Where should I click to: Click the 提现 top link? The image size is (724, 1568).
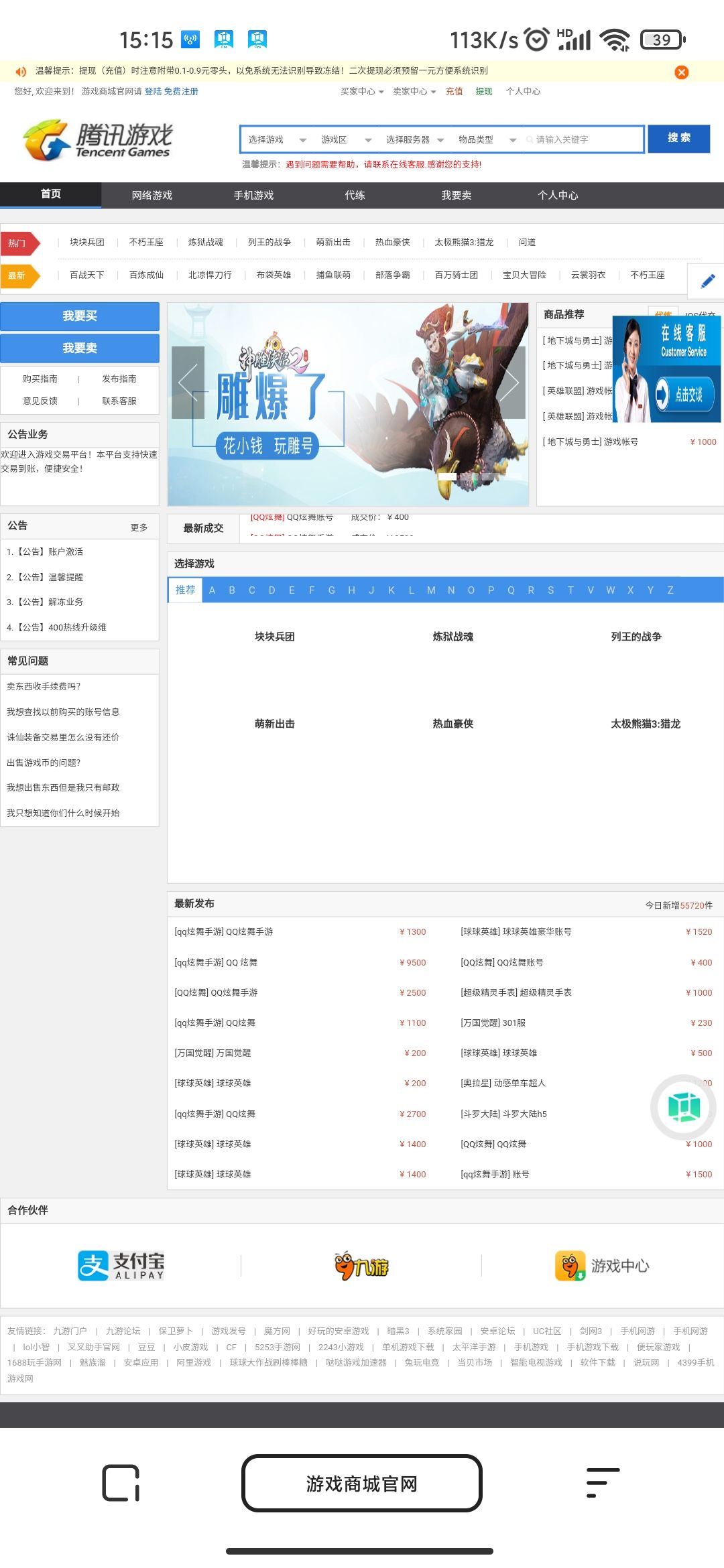(484, 91)
